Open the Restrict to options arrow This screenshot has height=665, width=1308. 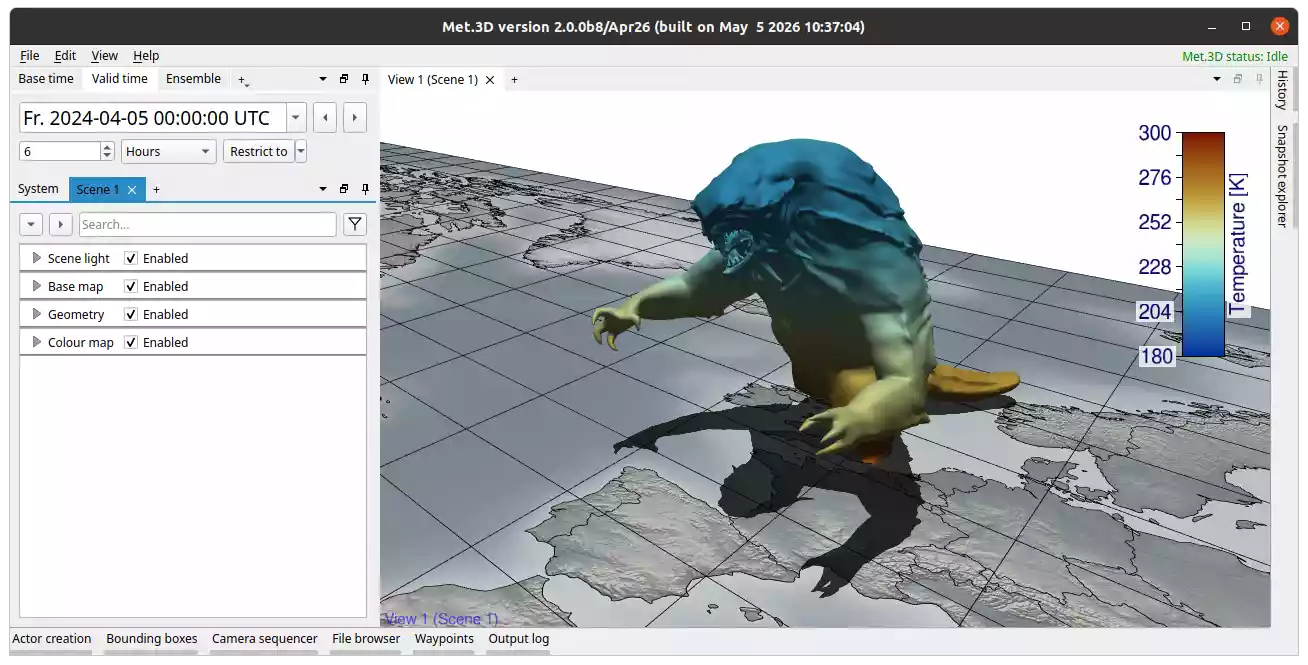click(x=301, y=151)
